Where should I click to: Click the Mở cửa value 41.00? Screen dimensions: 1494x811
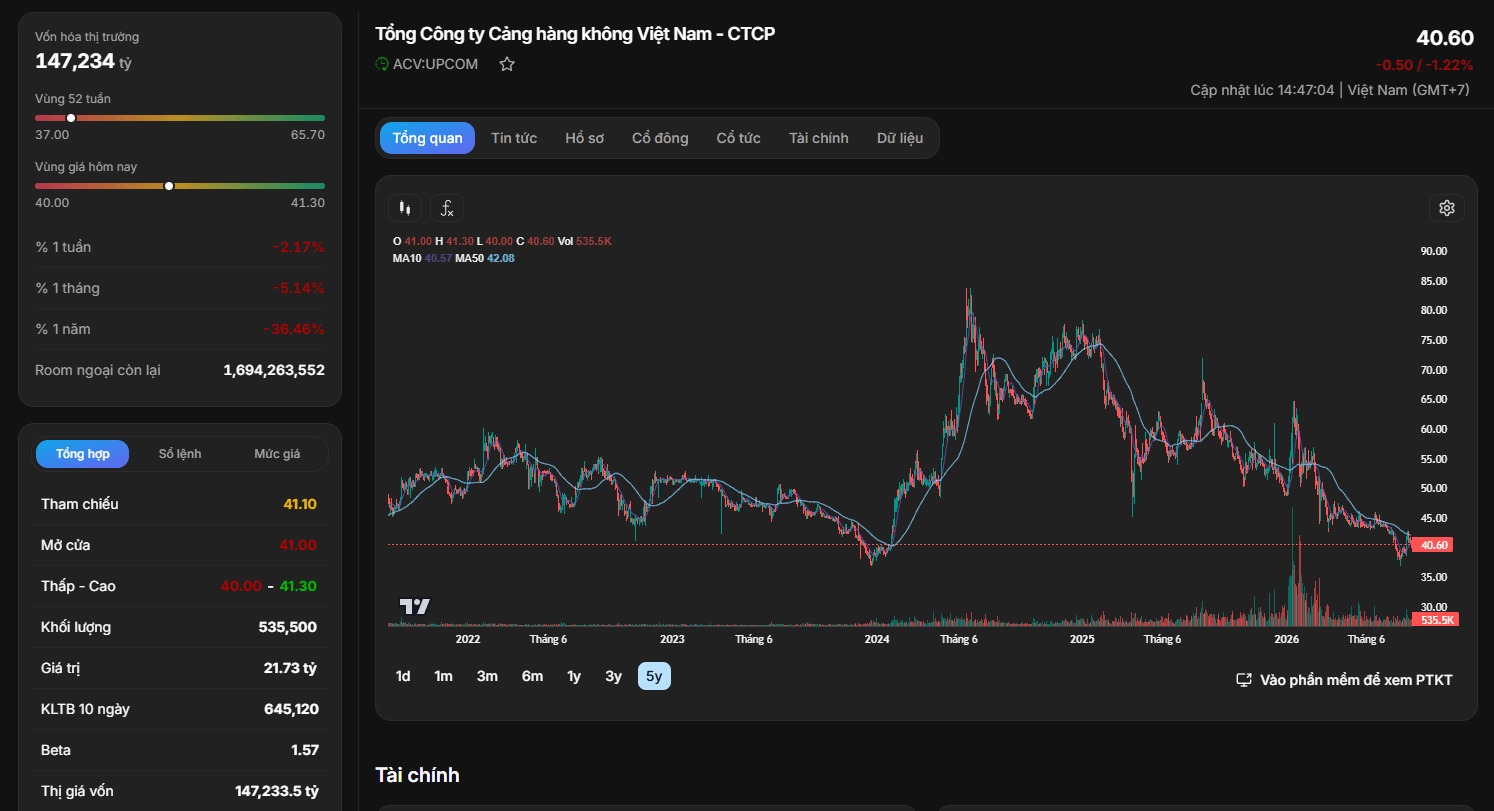coord(300,545)
